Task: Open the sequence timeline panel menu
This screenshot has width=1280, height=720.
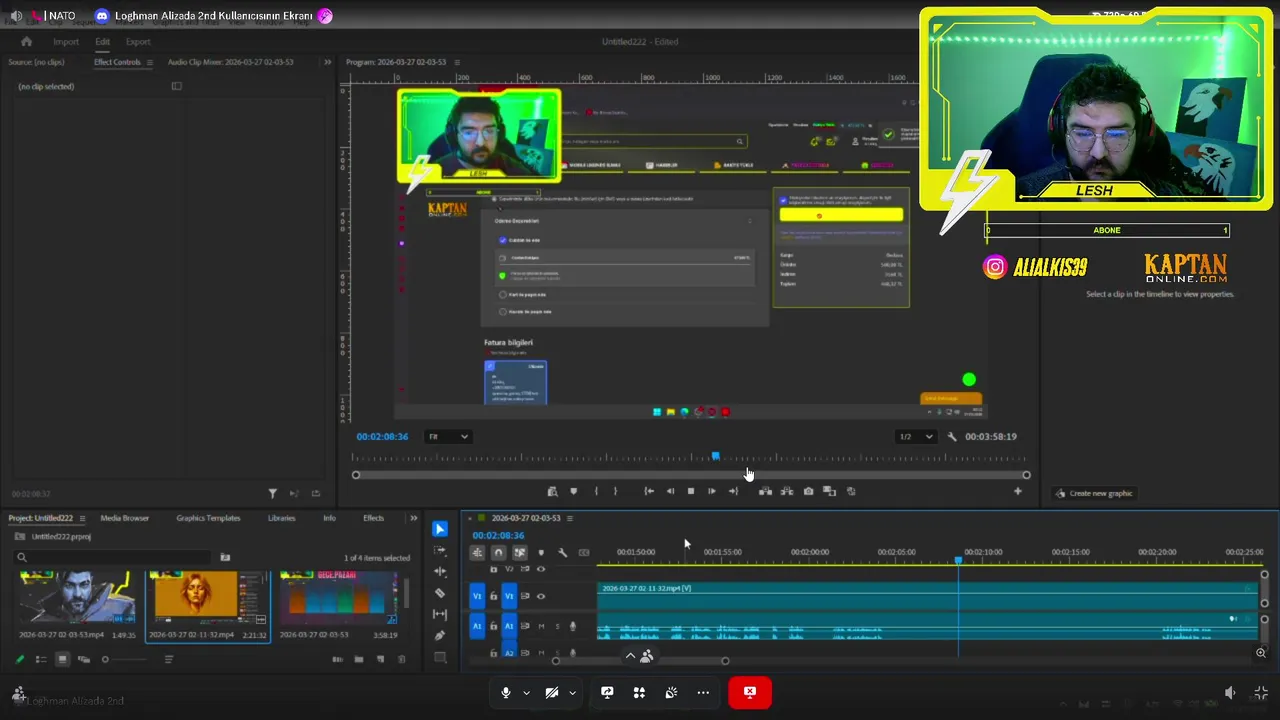Action: [x=570, y=518]
